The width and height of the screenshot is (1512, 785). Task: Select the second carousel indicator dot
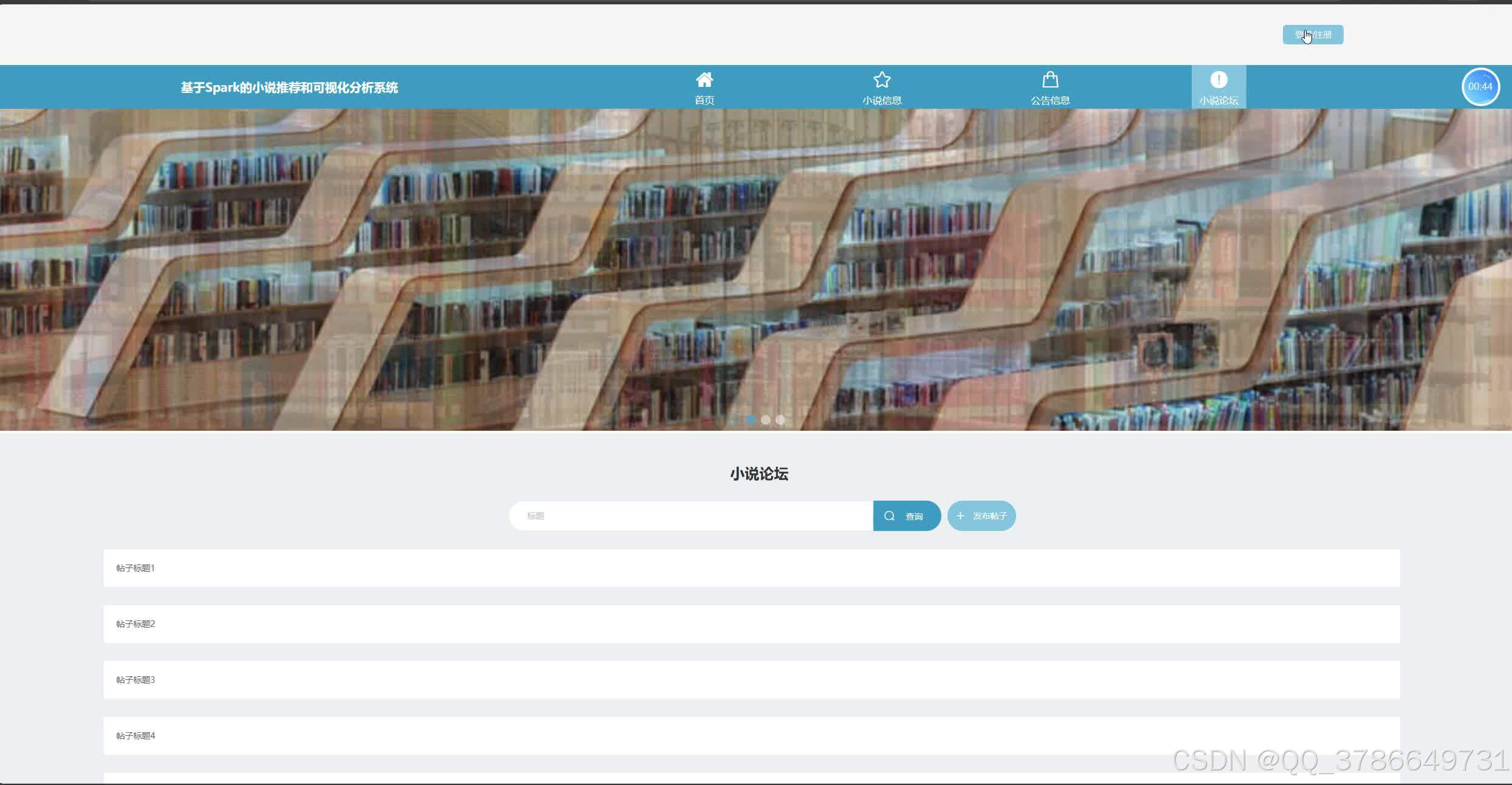pyautogui.click(x=766, y=420)
